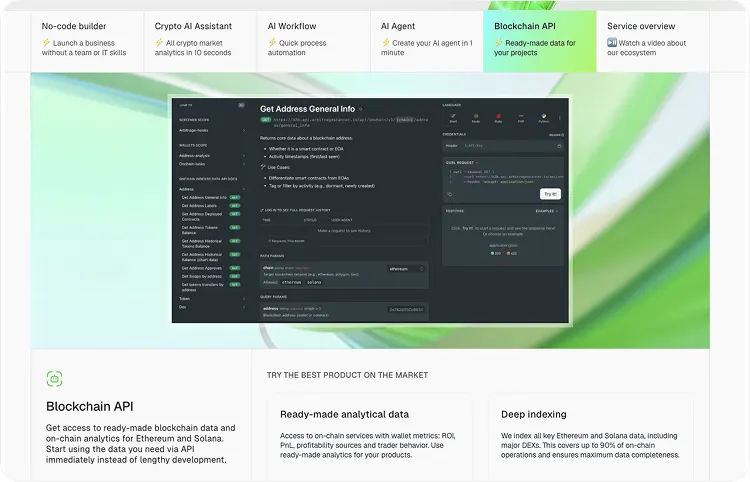Click the 'Make a request to see history' text

344,231
